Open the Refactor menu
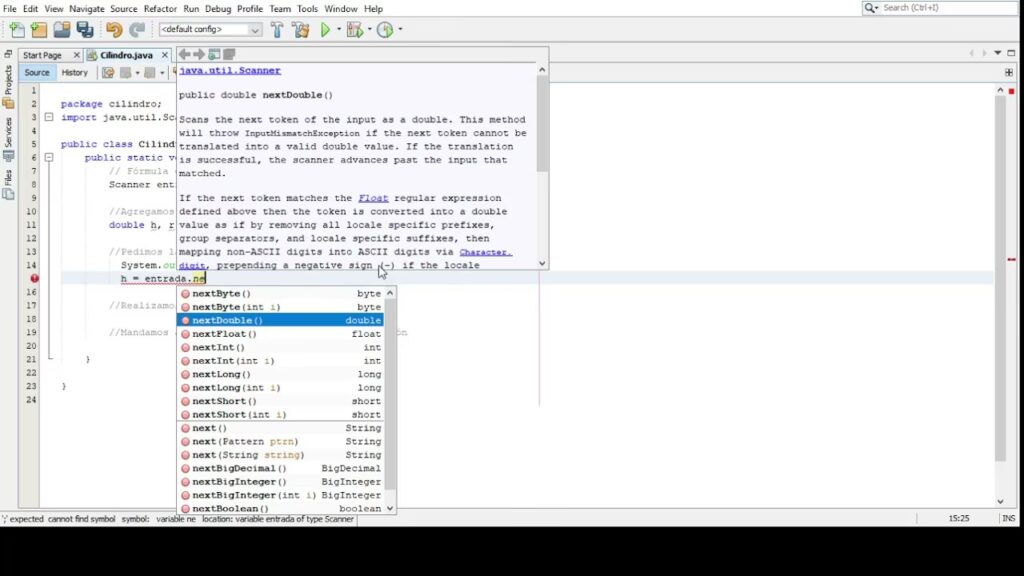 point(160,9)
